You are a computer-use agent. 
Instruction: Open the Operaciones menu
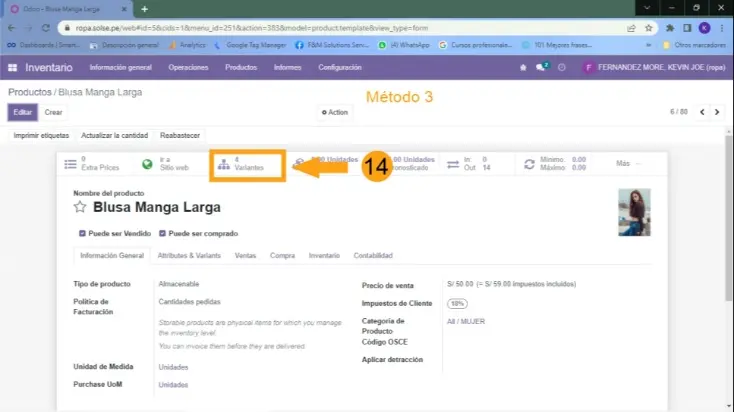point(188,67)
